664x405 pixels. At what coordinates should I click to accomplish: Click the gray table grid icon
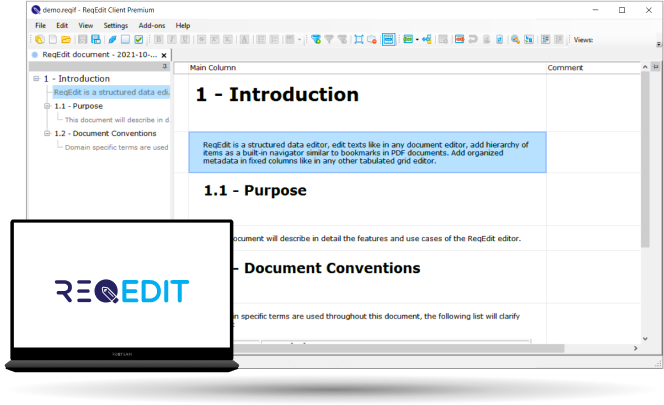pyautogui.click(x=443, y=39)
